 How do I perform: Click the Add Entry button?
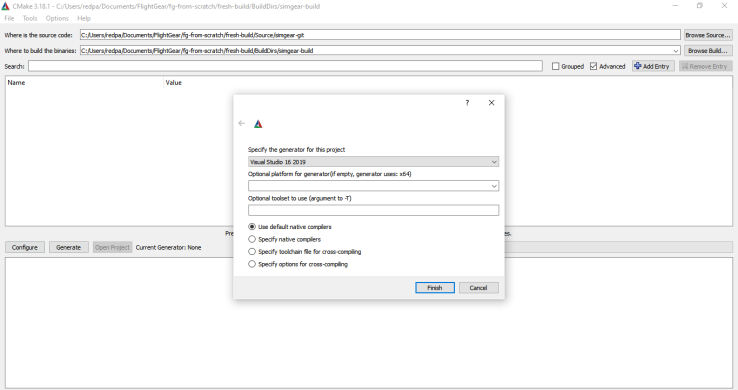(x=653, y=66)
